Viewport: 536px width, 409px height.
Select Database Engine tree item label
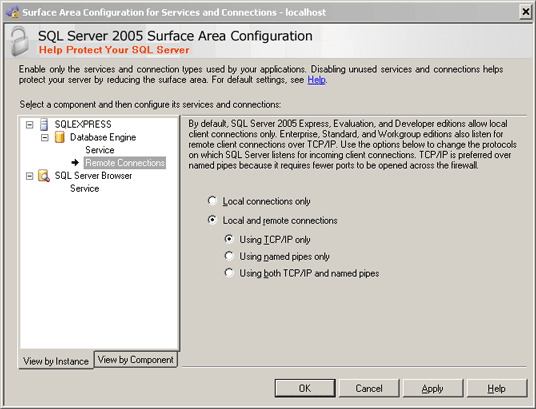coord(103,137)
